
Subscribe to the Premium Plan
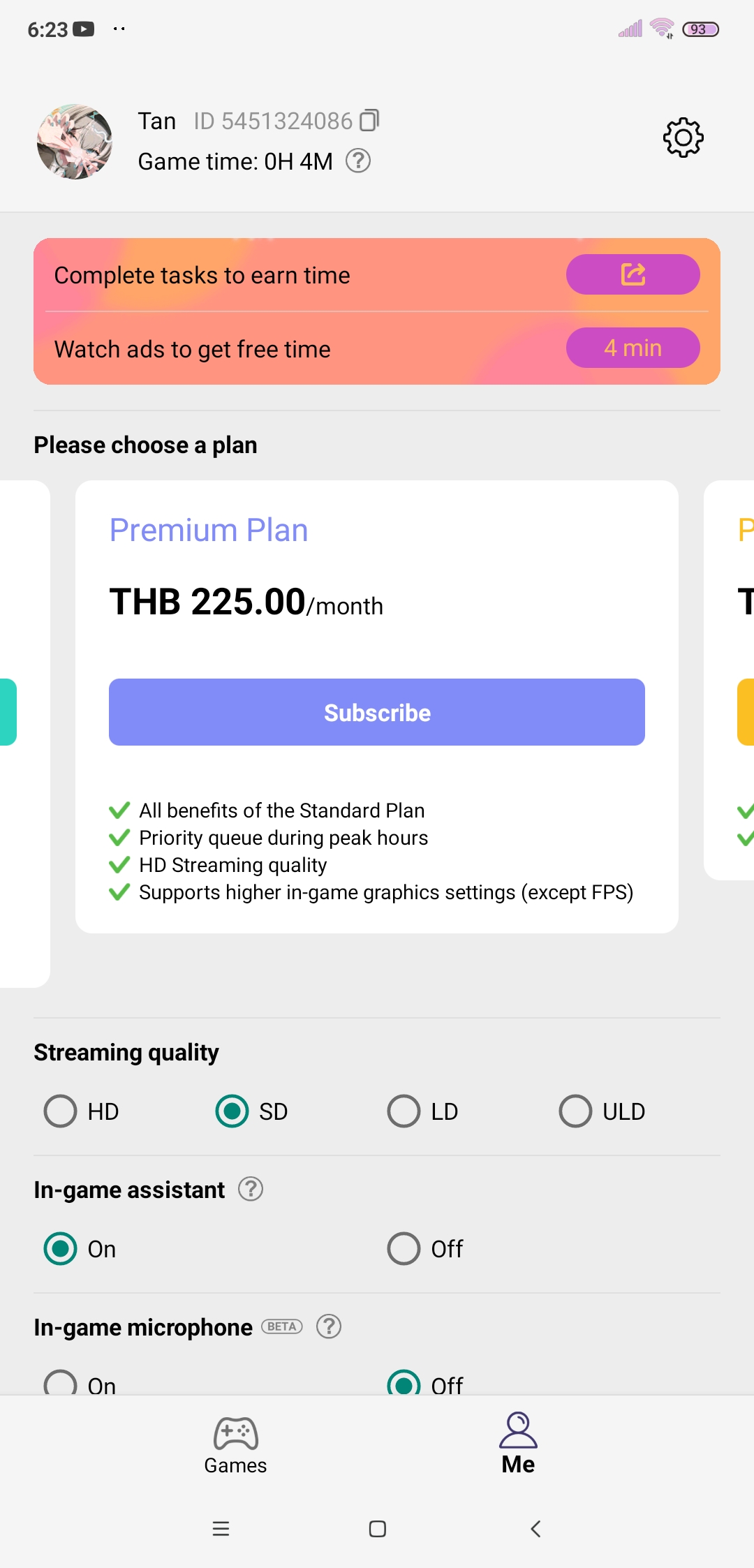pyautogui.click(x=377, y=712)
